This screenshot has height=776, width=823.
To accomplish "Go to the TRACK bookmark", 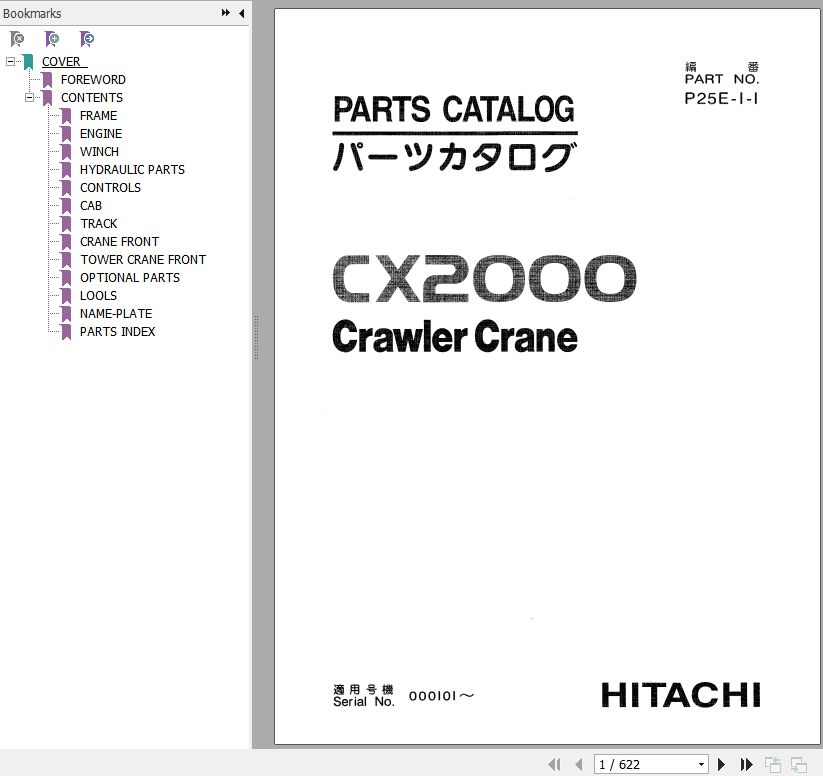I will 99,224.
